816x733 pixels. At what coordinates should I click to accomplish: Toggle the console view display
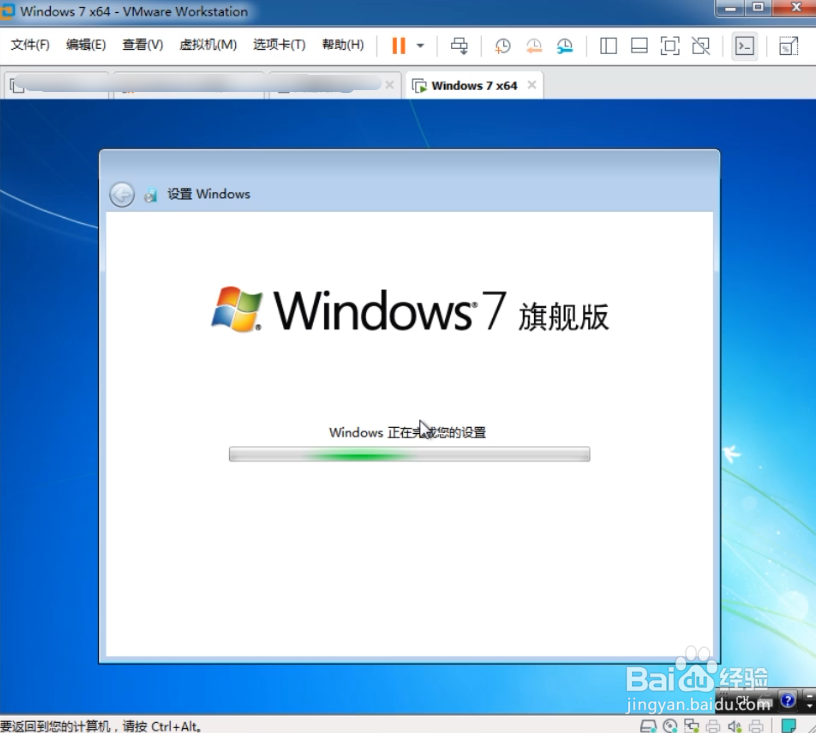[x=744, y=46]
